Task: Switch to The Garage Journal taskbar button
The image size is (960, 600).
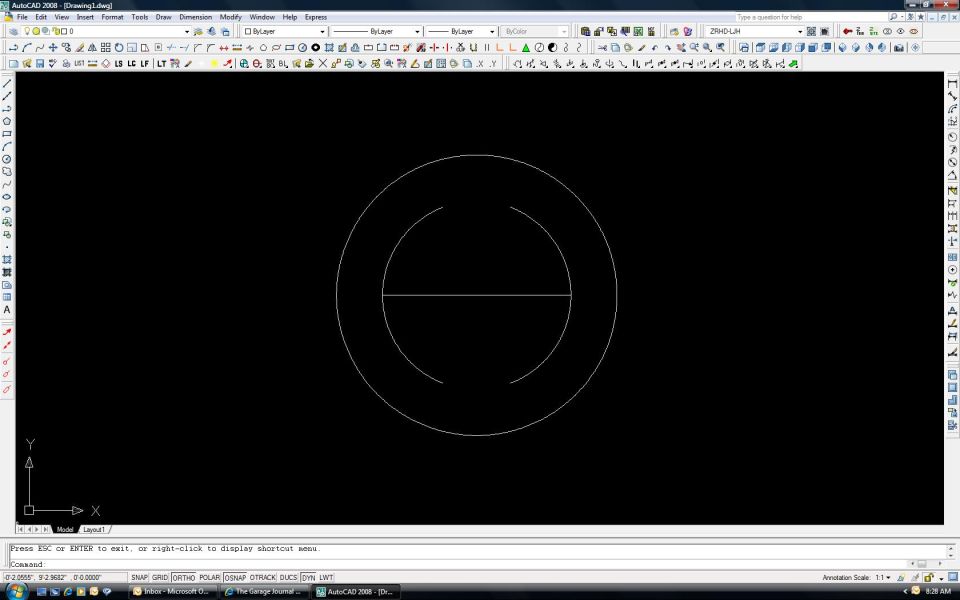Action: pyautogui.click(x=264, y=591)
